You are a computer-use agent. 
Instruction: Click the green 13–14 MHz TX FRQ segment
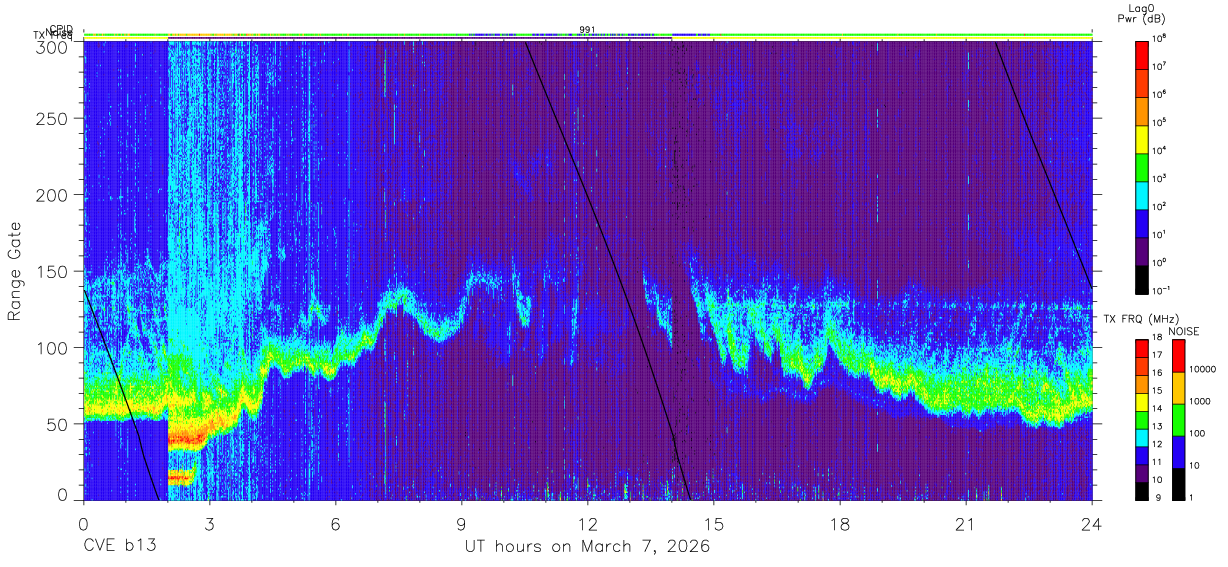(1141, 419)
